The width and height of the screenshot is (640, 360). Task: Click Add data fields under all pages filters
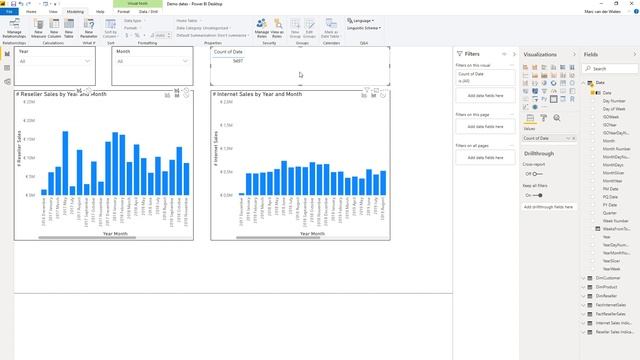tap(485, 158)
